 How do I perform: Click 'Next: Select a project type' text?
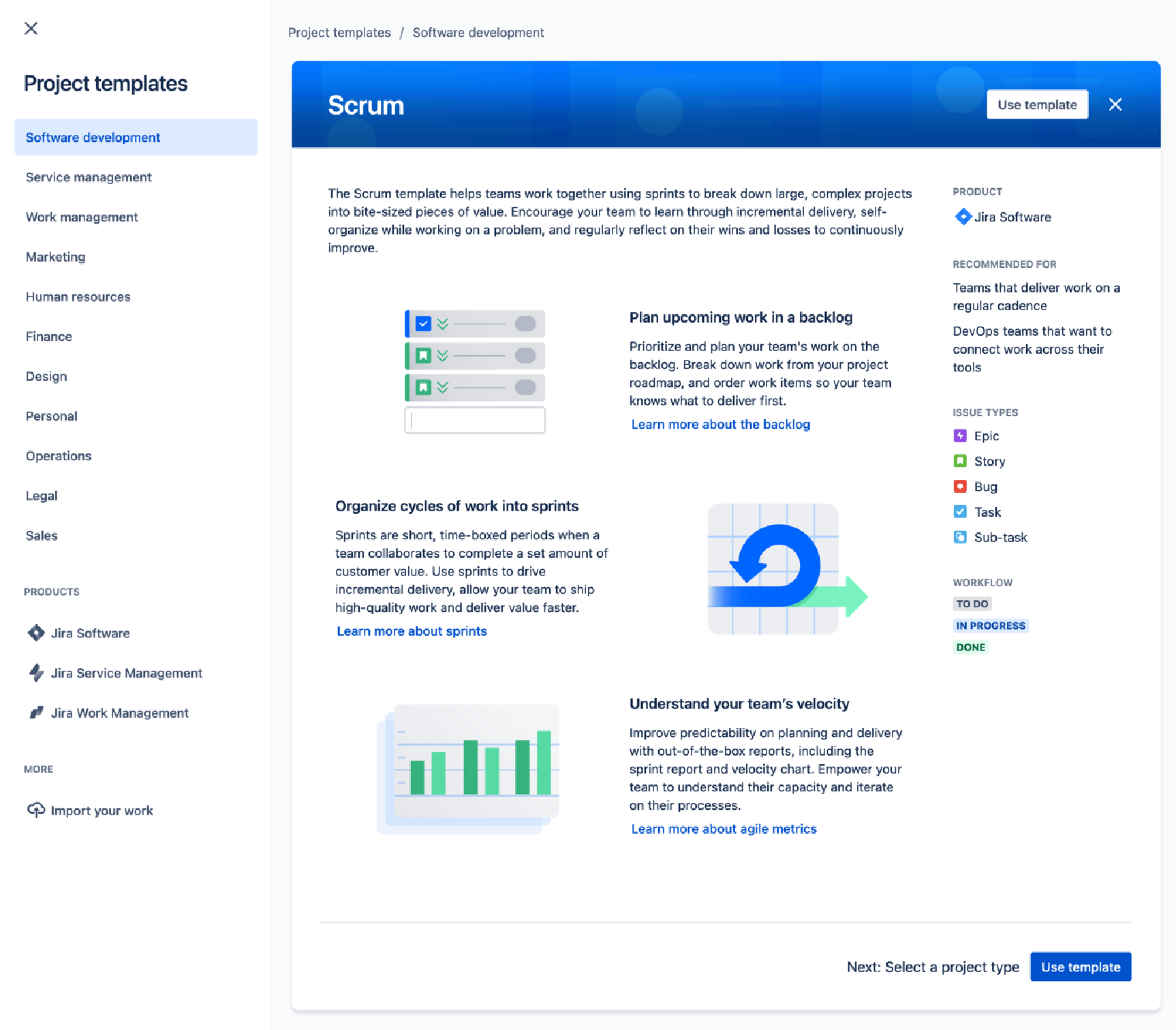point(933,967)
